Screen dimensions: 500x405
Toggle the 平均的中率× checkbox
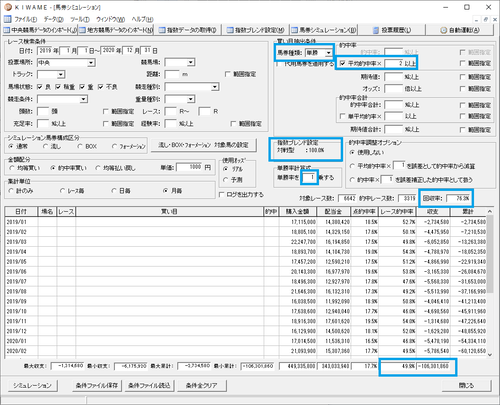coord(343,63)
